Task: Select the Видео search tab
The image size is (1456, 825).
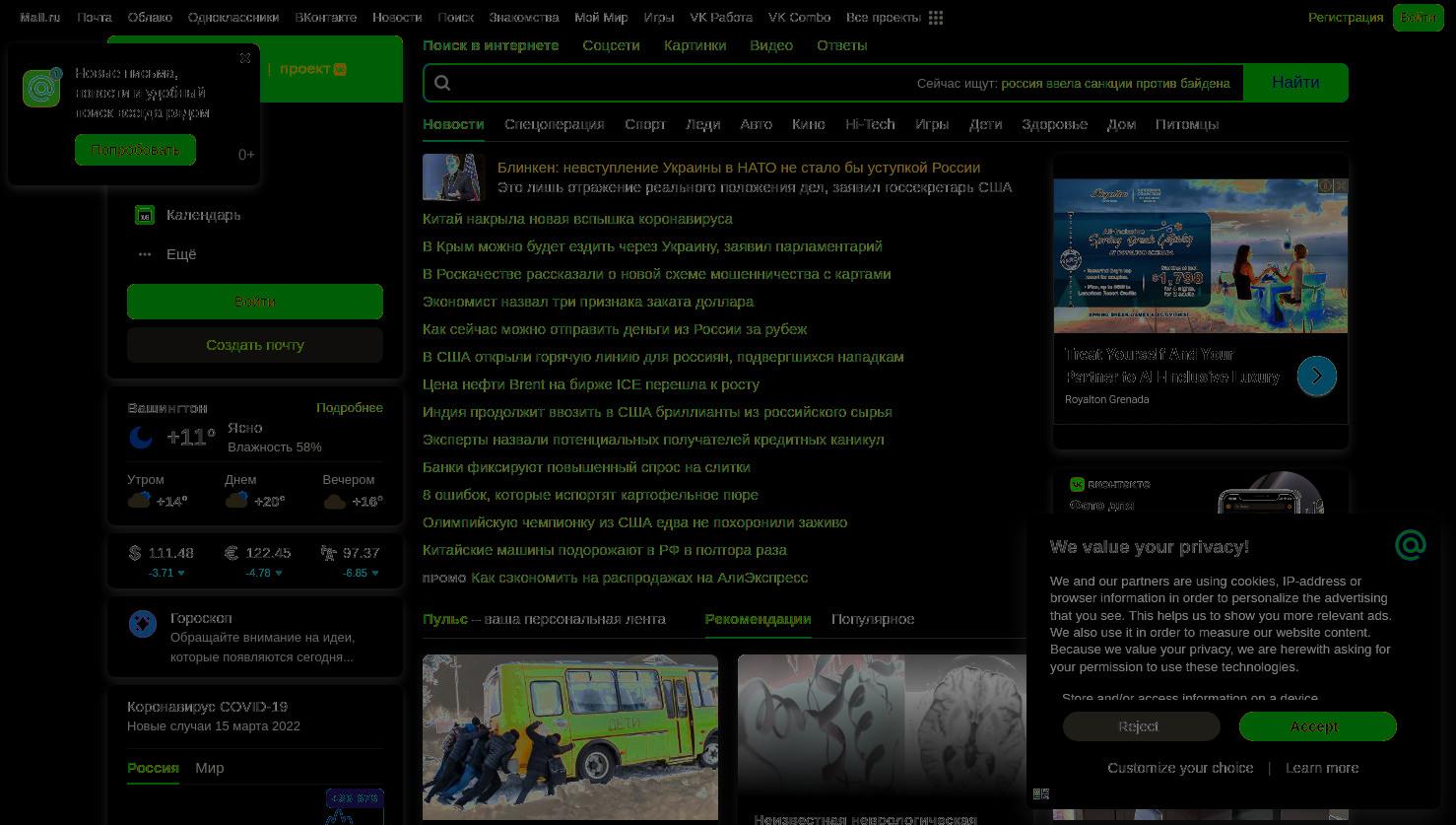Action: [771, 45]
